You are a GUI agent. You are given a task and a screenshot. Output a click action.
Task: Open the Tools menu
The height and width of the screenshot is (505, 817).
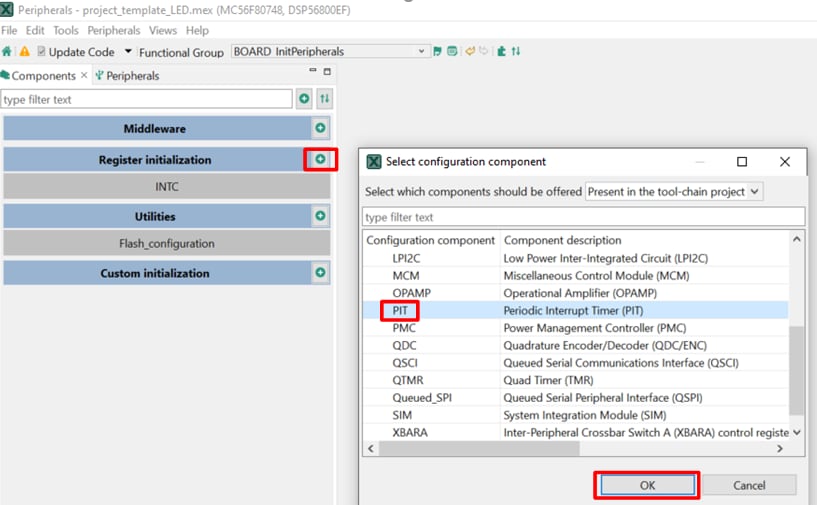[66, 31]
